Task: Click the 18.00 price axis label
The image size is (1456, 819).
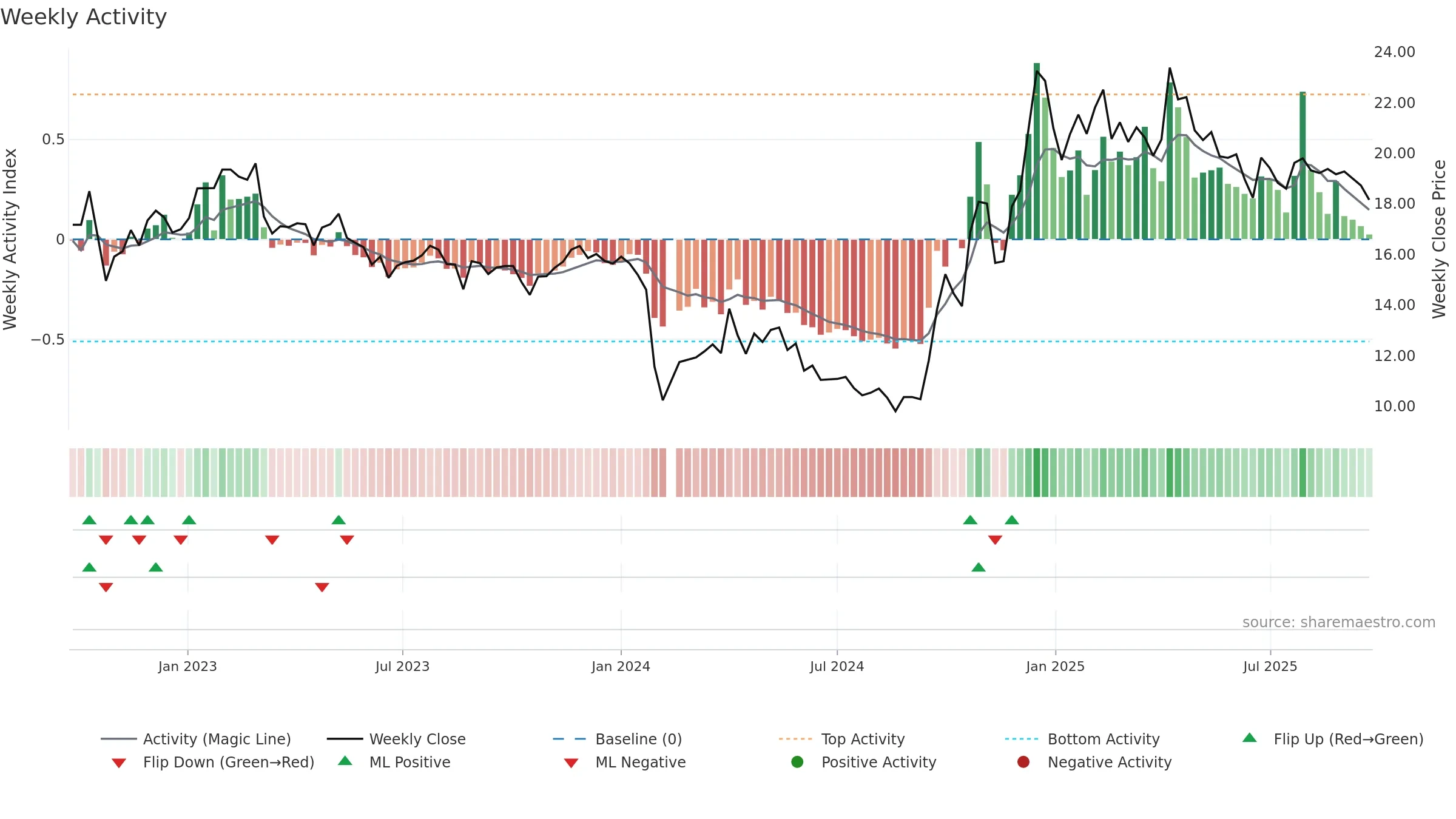Action: 1394,204
